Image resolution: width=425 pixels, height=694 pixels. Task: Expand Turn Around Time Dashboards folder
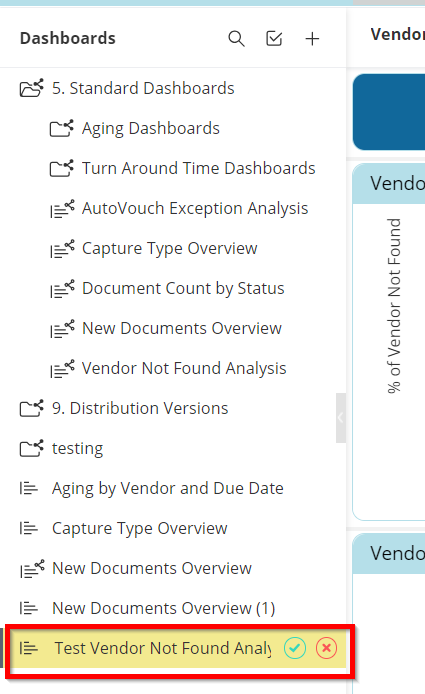coord(62,168)
